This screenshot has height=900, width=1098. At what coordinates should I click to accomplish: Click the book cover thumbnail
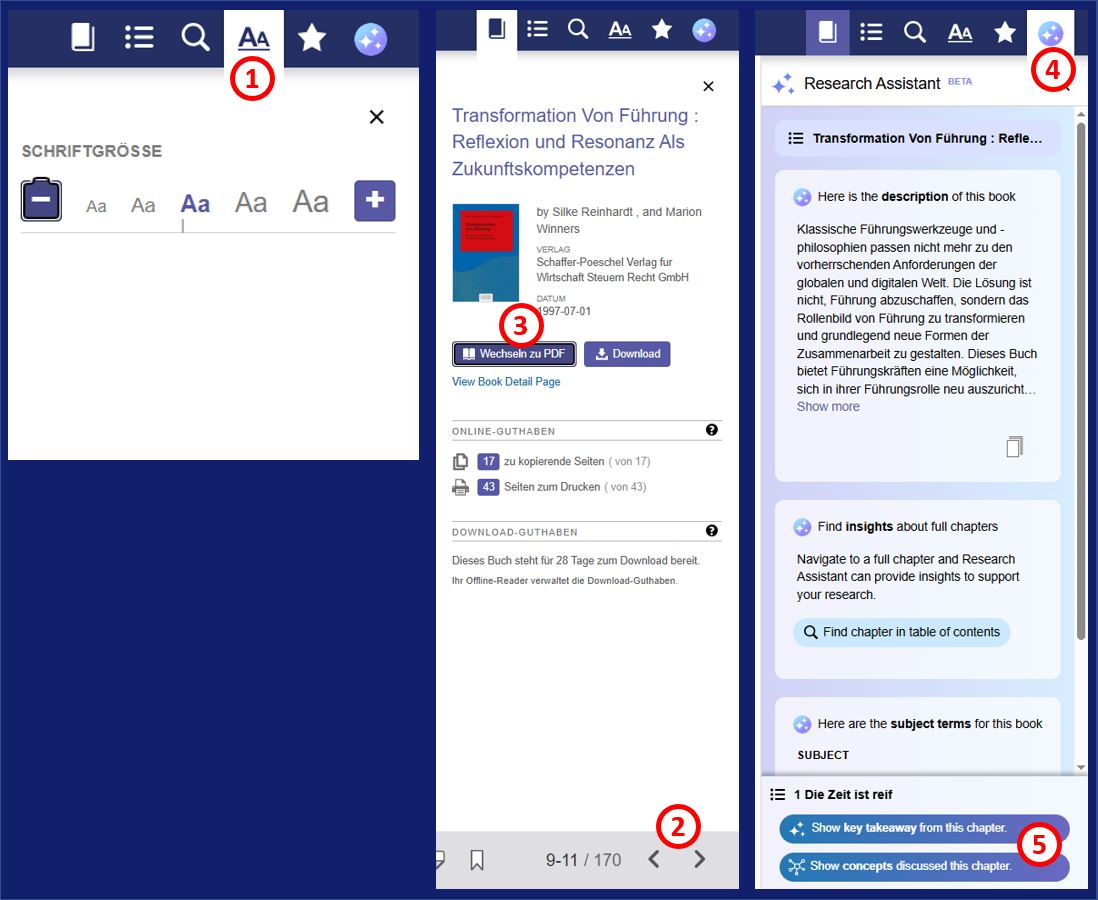(x=485, y=252)
